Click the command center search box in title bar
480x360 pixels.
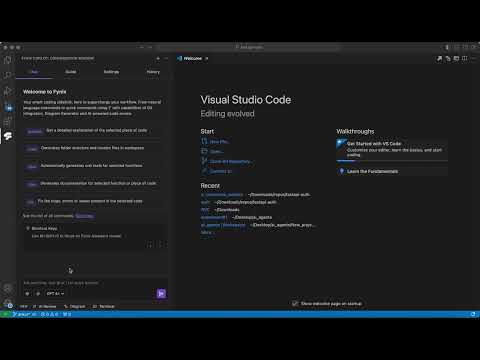pyautogui.click(x=248, y=47)
